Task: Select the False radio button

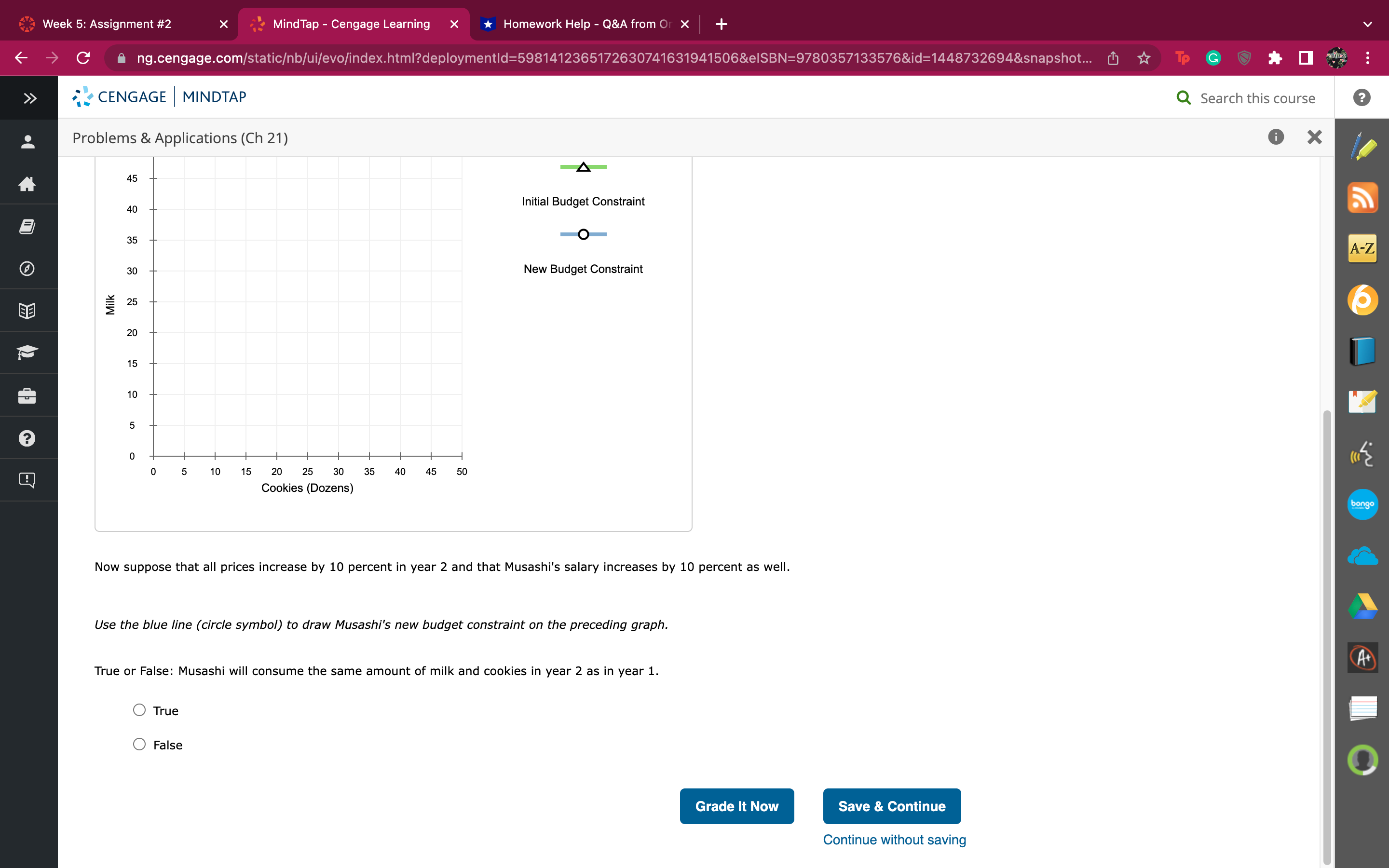Action: 138,744
